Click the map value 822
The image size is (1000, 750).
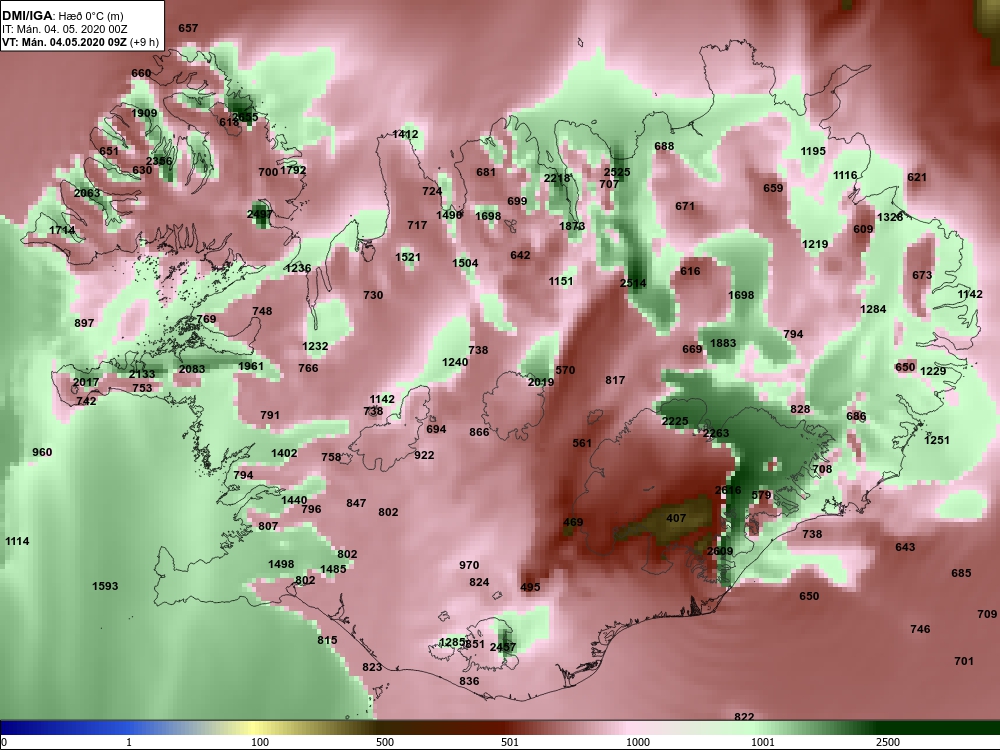(x=744, y=717)
